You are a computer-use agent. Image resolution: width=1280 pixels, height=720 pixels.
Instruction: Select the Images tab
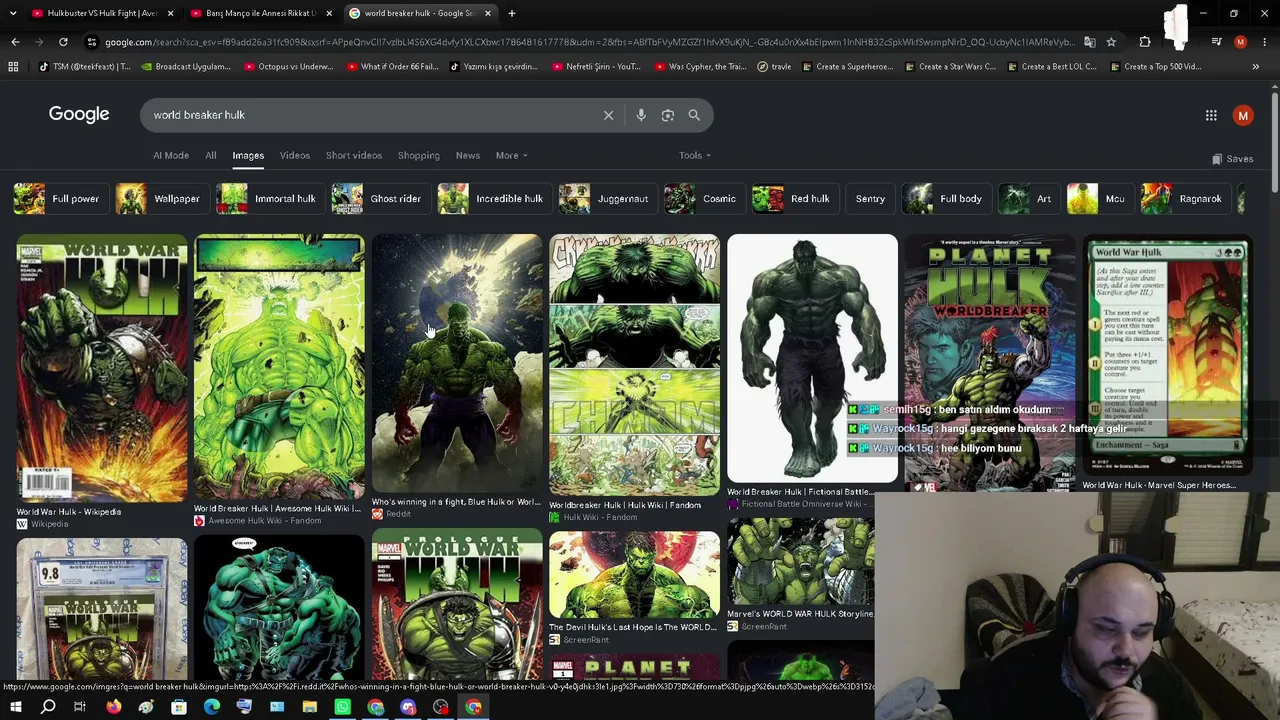[x=248, y=156]
